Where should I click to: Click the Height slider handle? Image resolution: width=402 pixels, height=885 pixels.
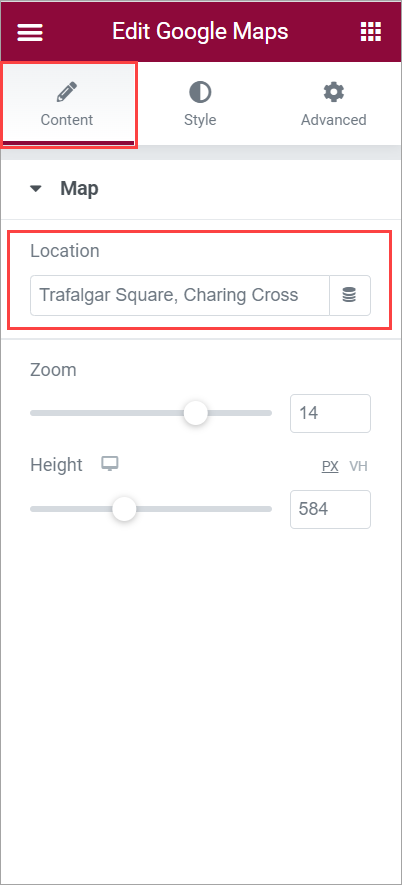pos(124,509)
